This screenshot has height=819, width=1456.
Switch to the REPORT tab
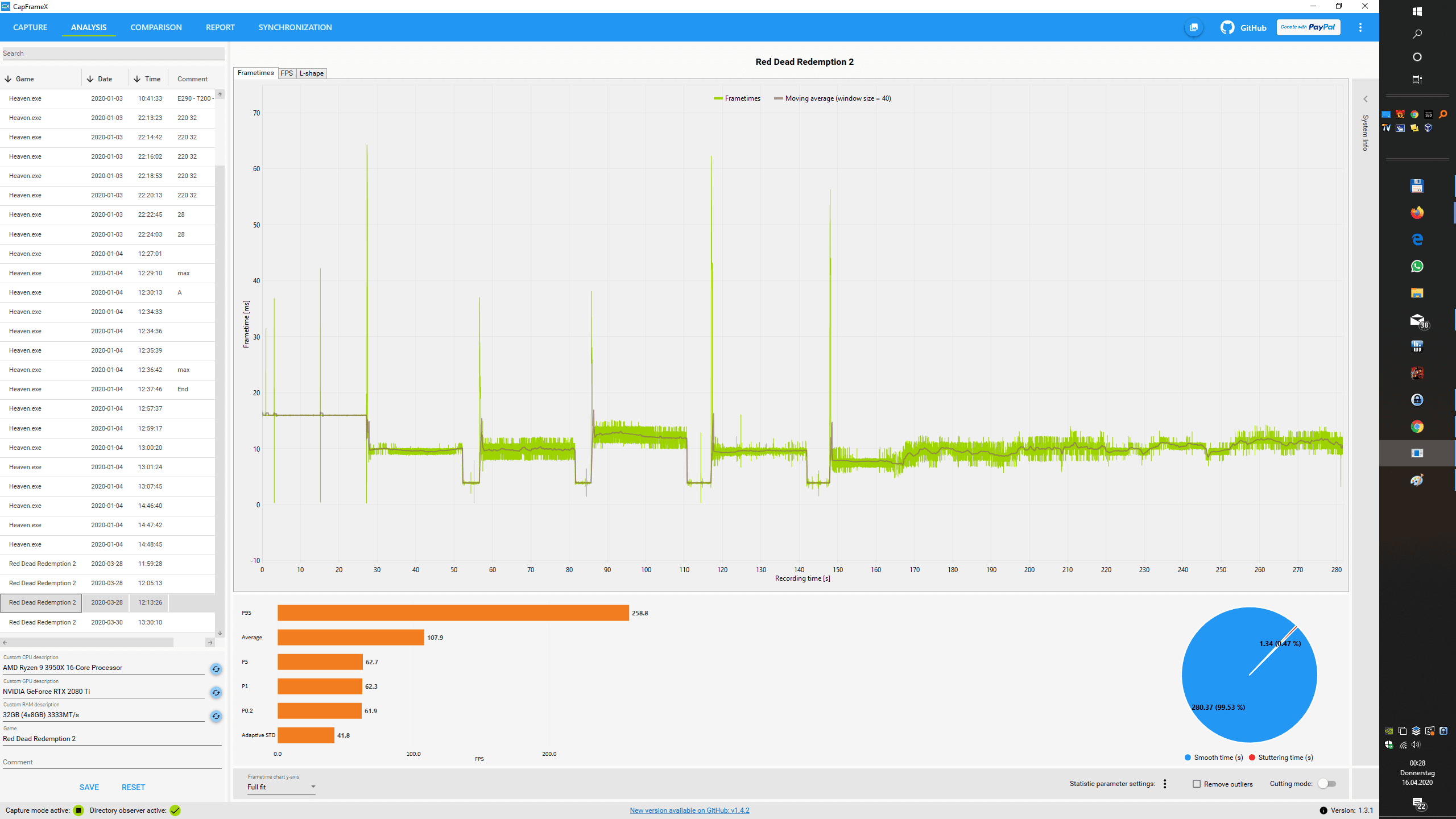220,27
